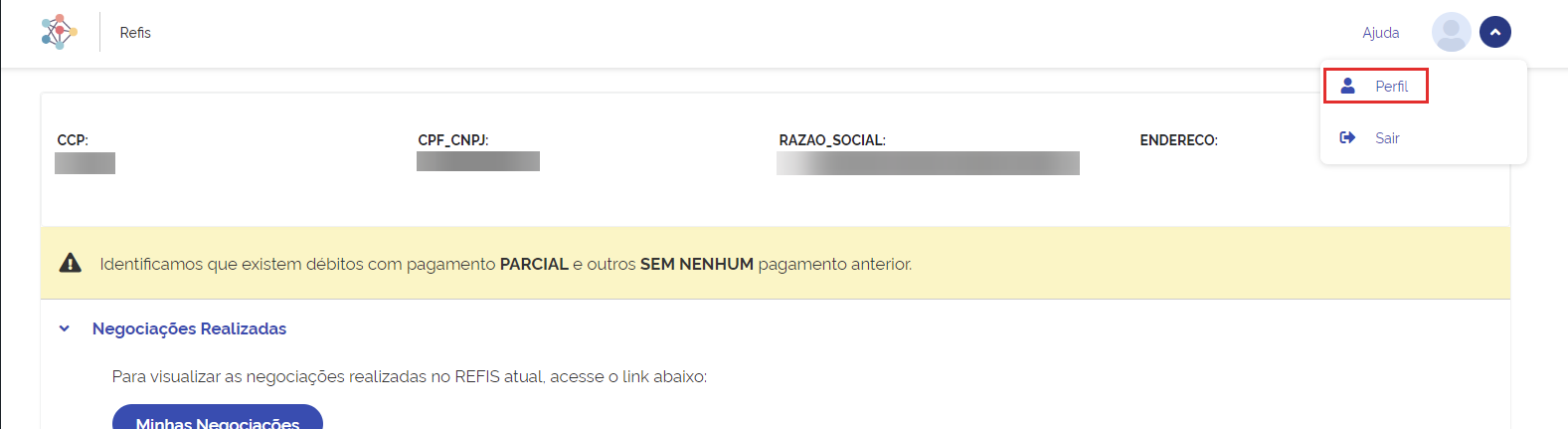This screenshot has height=429, width=1568.
Task: Click the yellow partial payment alert banner
Action: [x=776, y=263]
